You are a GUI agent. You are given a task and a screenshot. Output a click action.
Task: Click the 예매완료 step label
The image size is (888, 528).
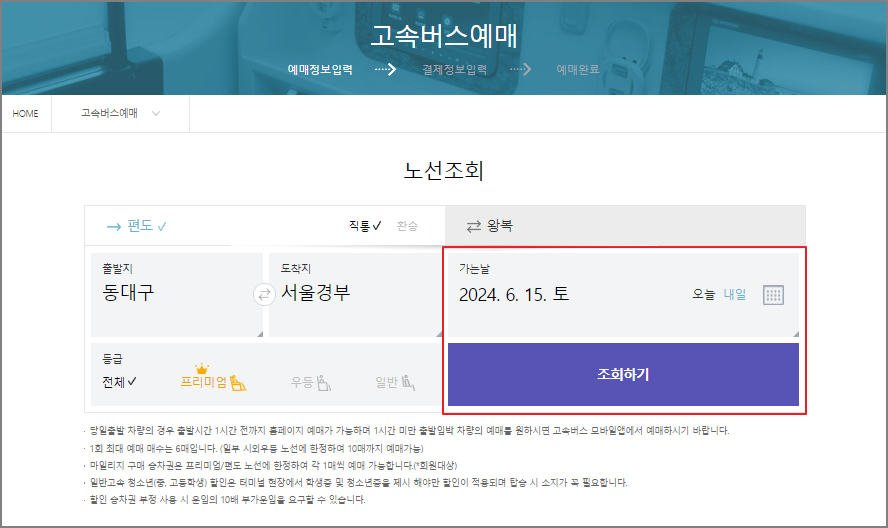pyautogui.click(x=578, y=69)
